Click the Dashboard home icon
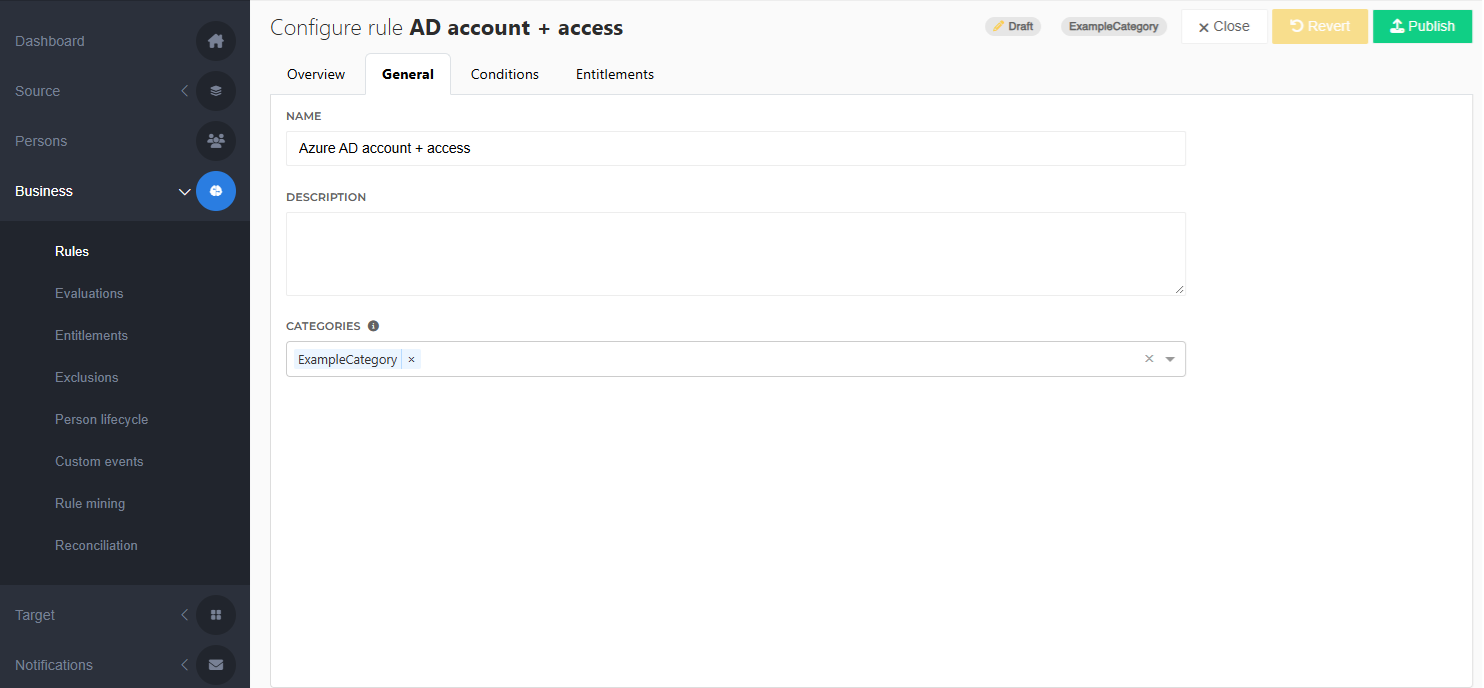 216,41
